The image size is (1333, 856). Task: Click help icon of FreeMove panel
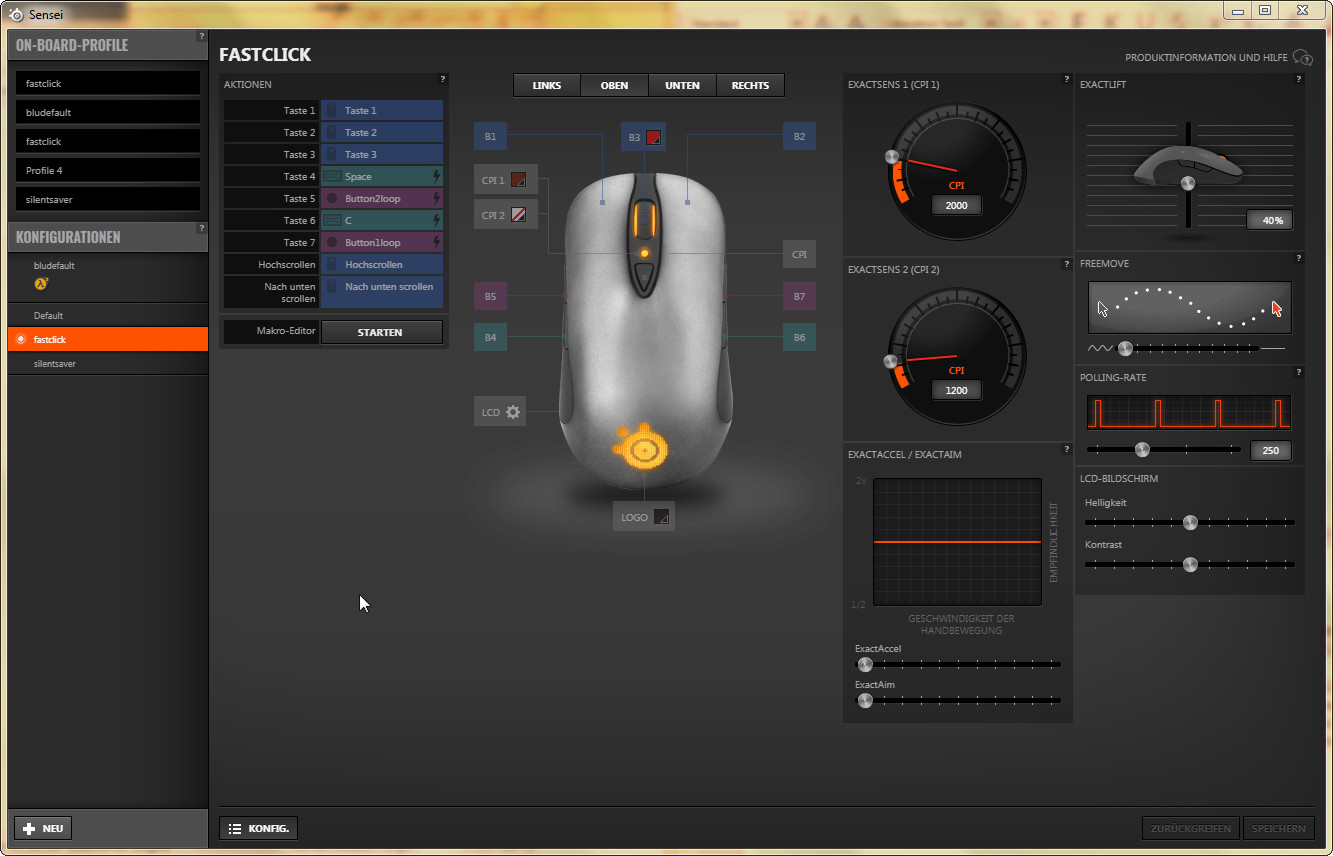pos(1299,258)
